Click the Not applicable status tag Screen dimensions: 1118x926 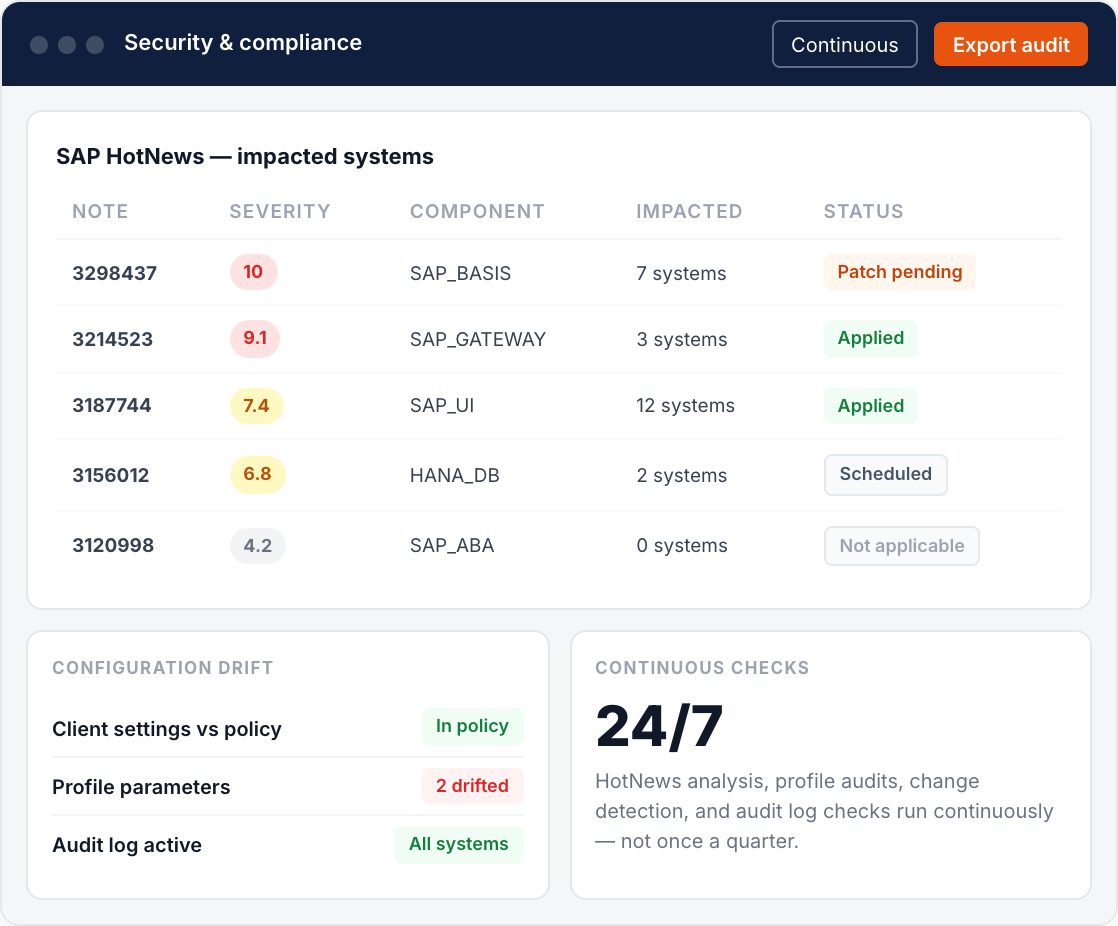901,546
